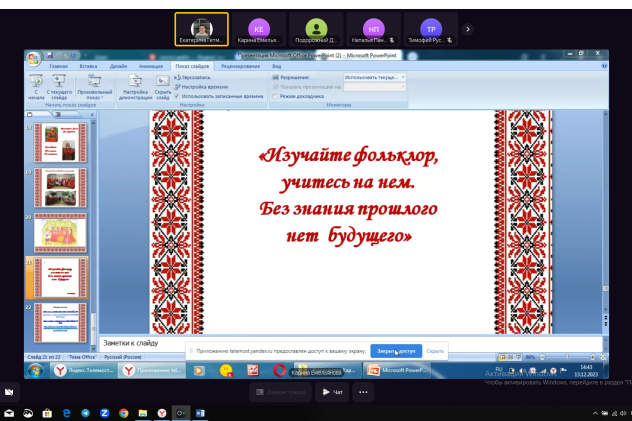Screen dimensions: 632x421
Task: Click Скрыть слайд button
Action: 163,87
